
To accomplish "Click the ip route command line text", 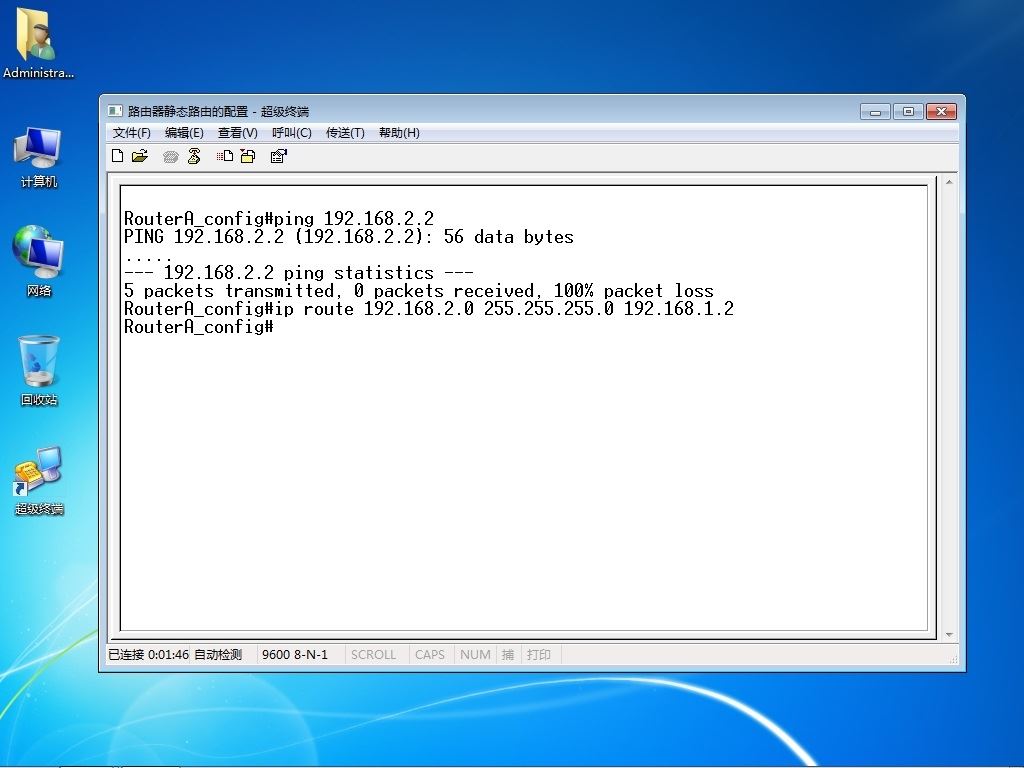I will [x=429, y=309].
